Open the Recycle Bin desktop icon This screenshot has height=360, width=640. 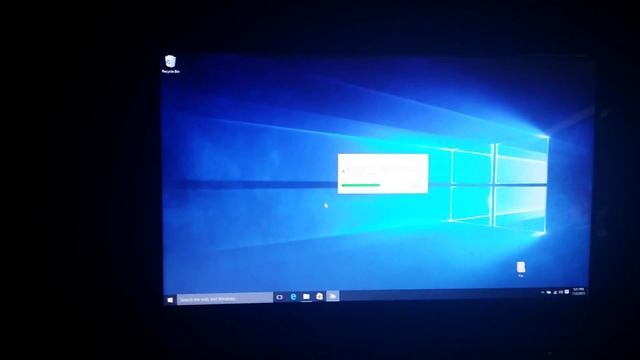coord(171,64)
